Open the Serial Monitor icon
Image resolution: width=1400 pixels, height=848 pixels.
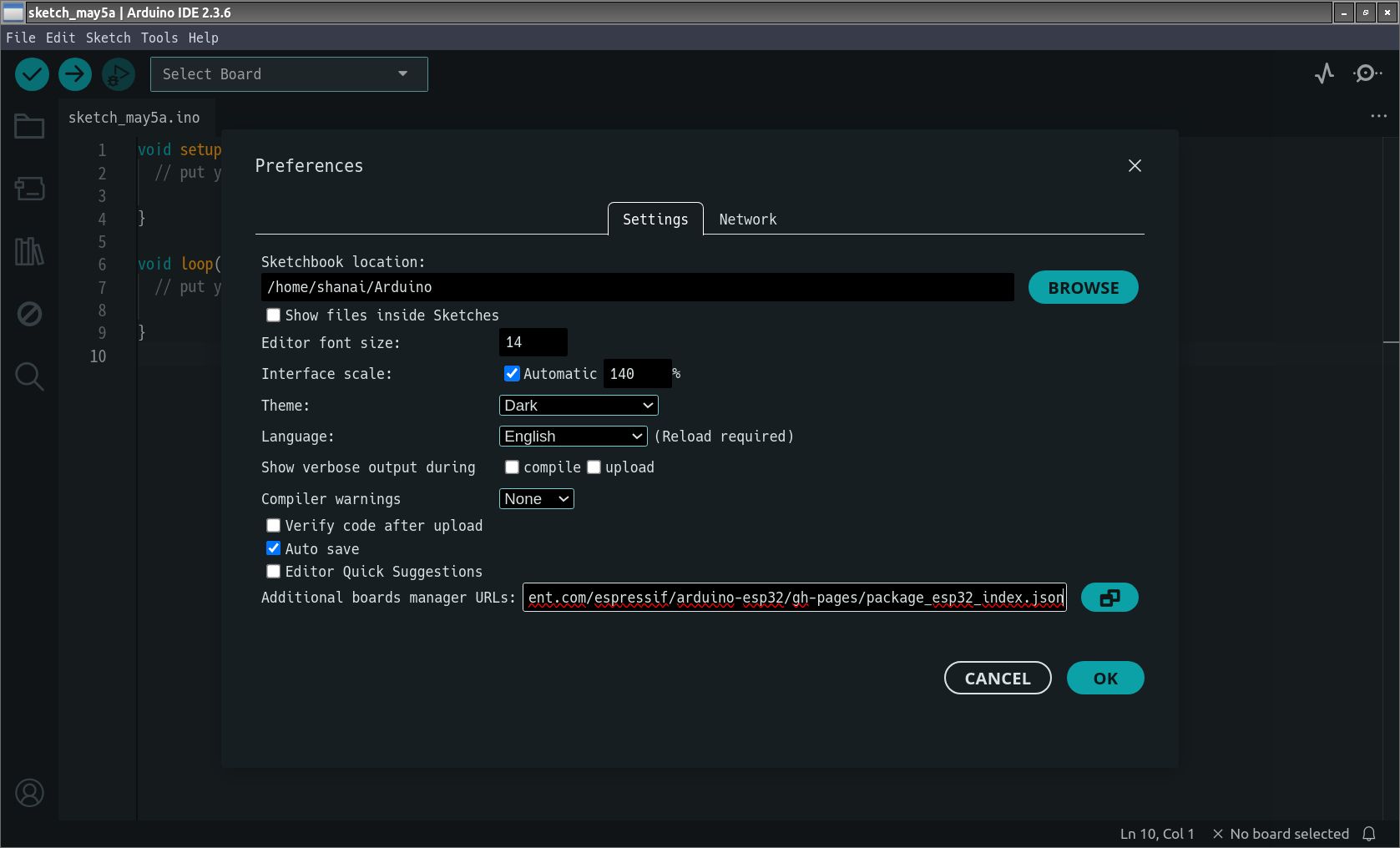pyautogui.click(x=1367, y=74)
